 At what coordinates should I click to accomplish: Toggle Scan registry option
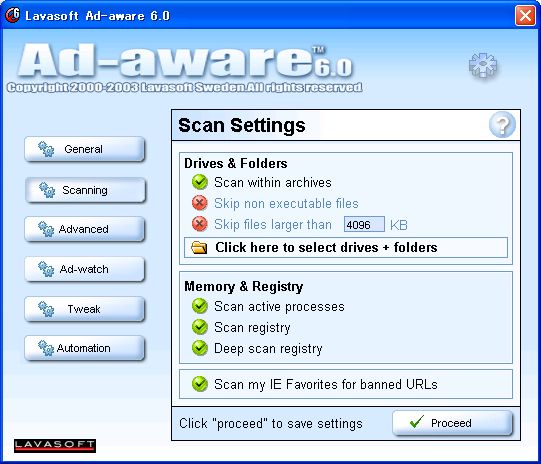[x=200, y=327]
